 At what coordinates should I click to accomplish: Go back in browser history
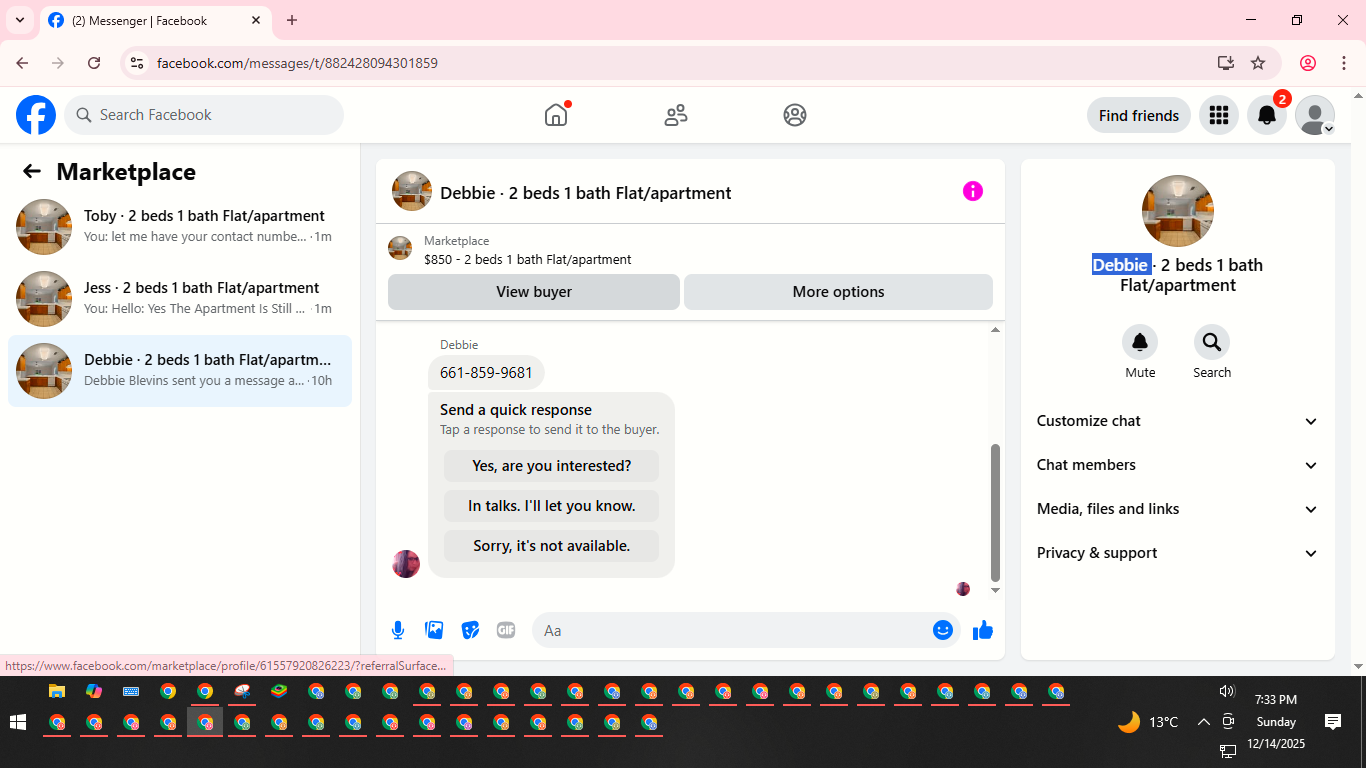click(22, 63)
